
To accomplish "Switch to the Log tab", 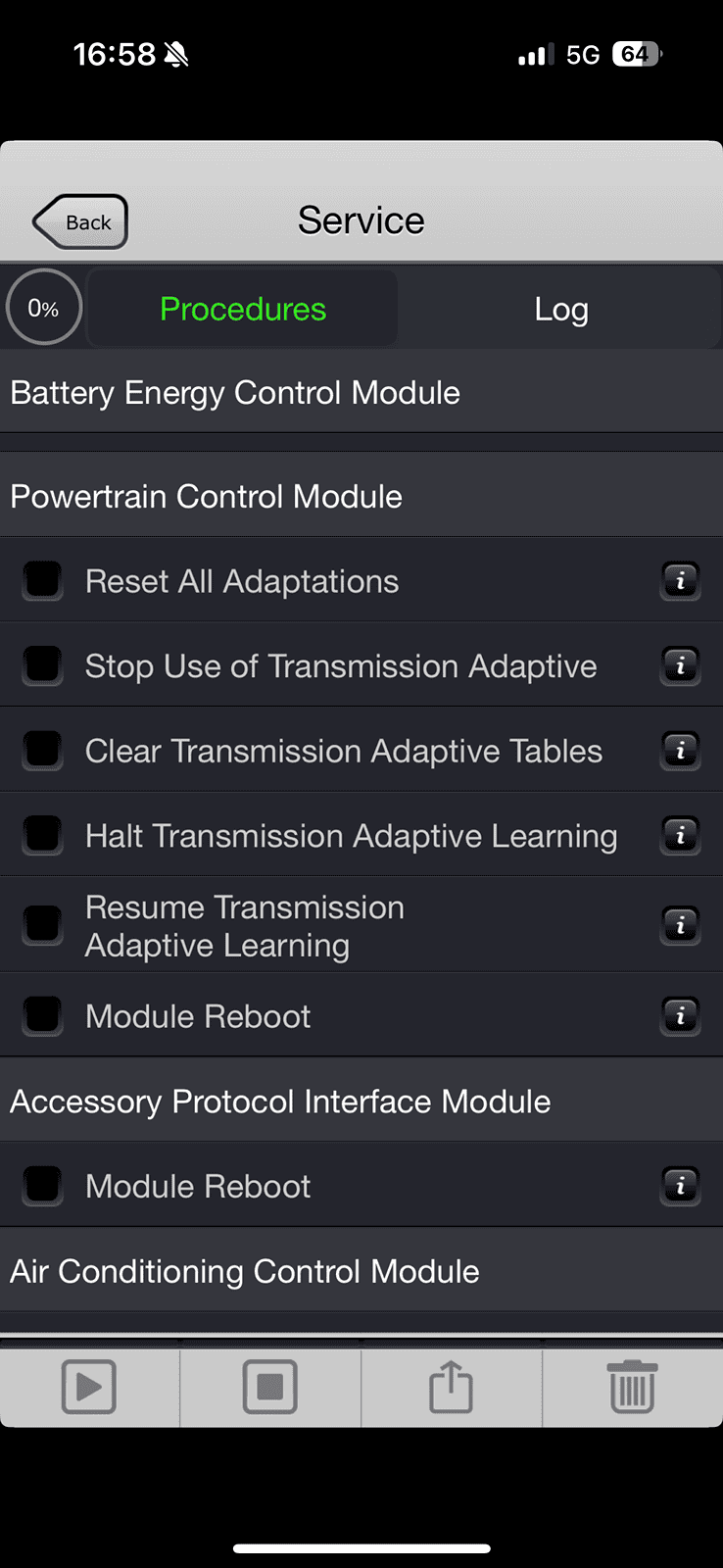I will pos(560,309).
